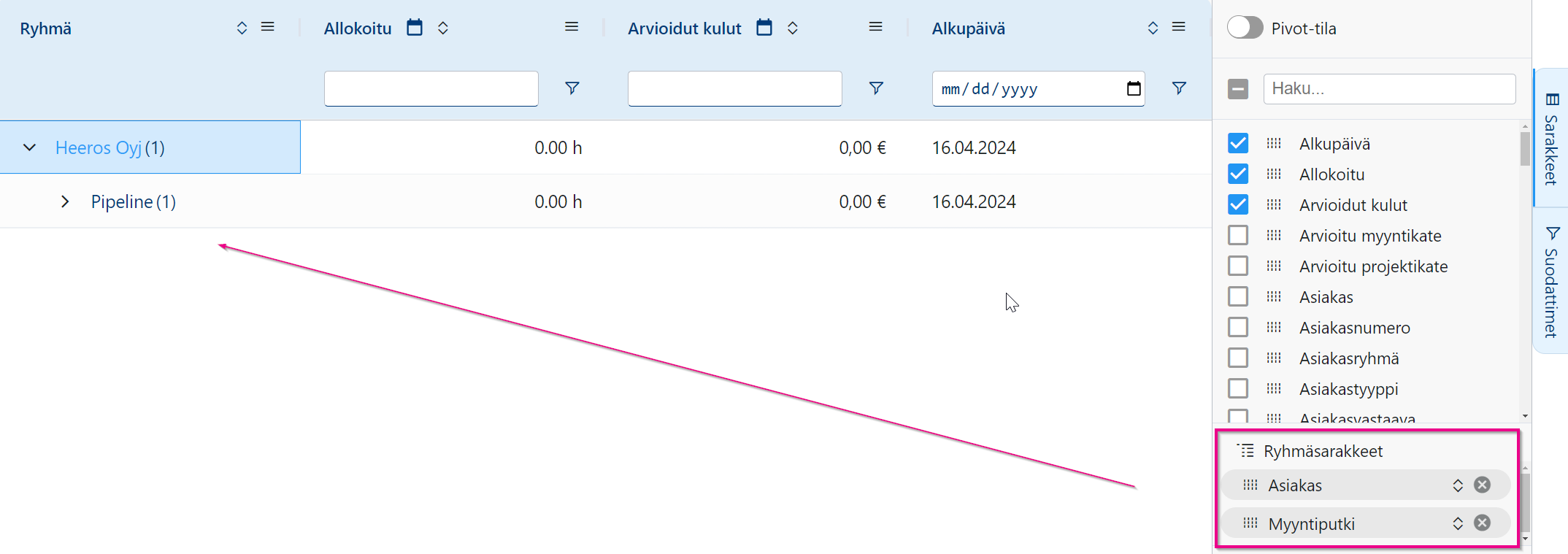The image size is (1568, 554).
Task: Click the Heeros Oyj link
Action: coord(99,147)
